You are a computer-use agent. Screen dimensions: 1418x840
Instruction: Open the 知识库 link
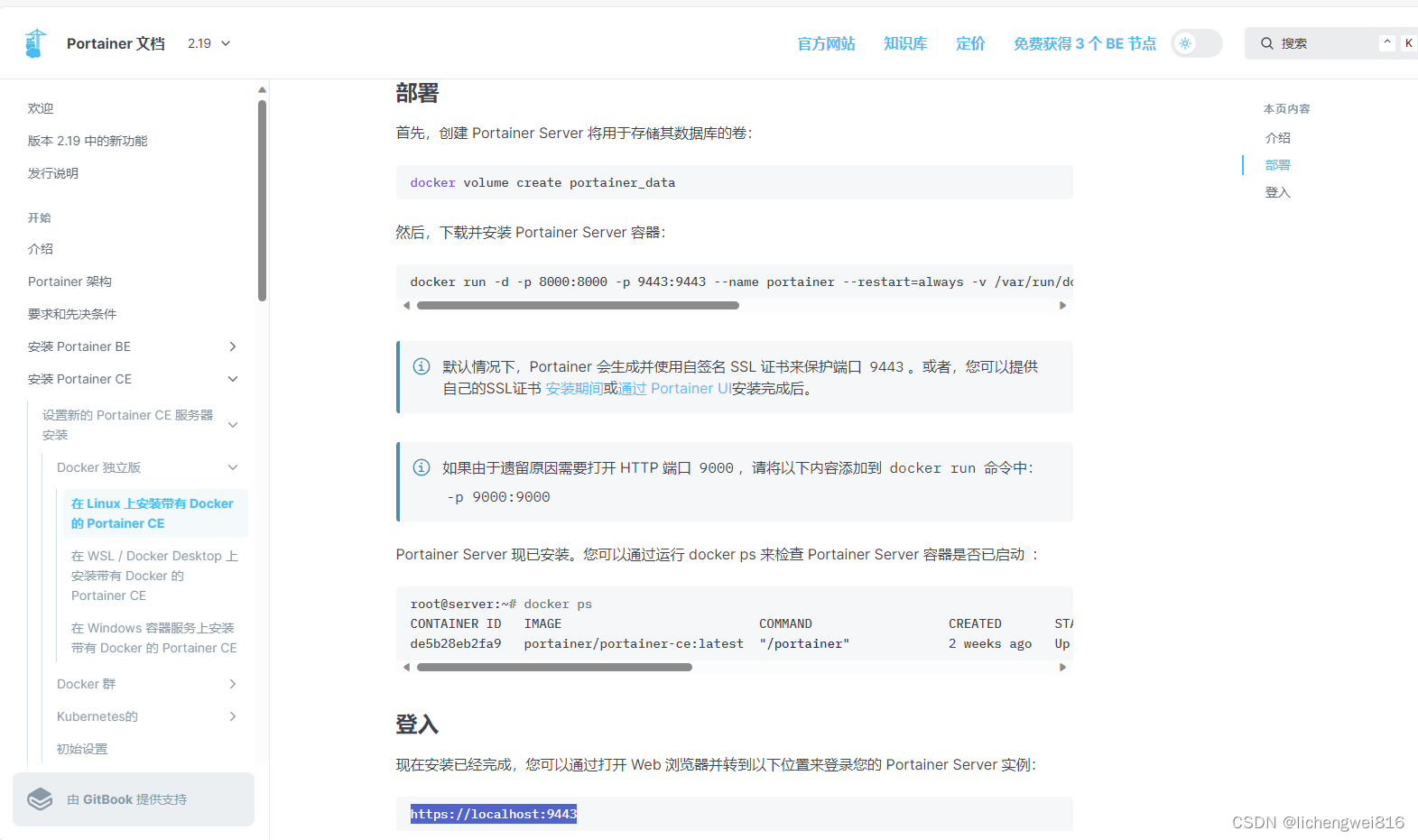[x=905, y=43]
